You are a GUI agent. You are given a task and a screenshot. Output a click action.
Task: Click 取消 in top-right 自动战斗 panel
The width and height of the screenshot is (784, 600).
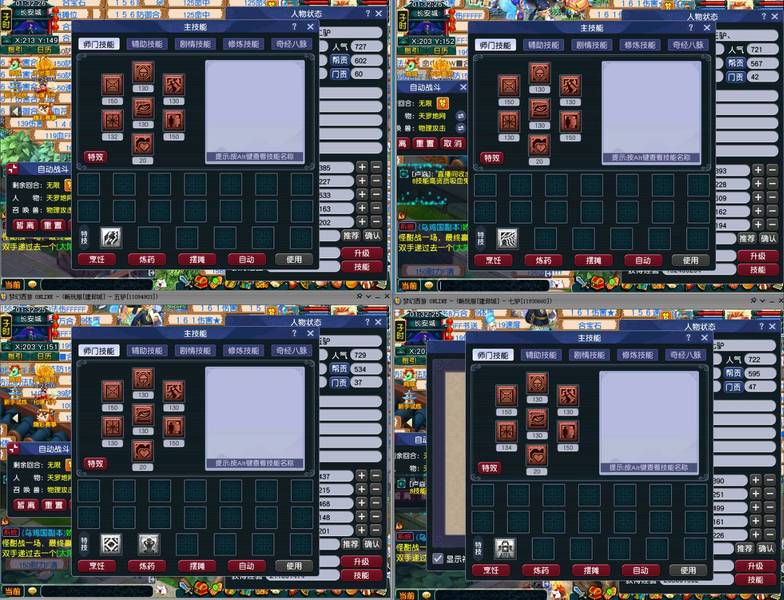(x=453, y=144)
